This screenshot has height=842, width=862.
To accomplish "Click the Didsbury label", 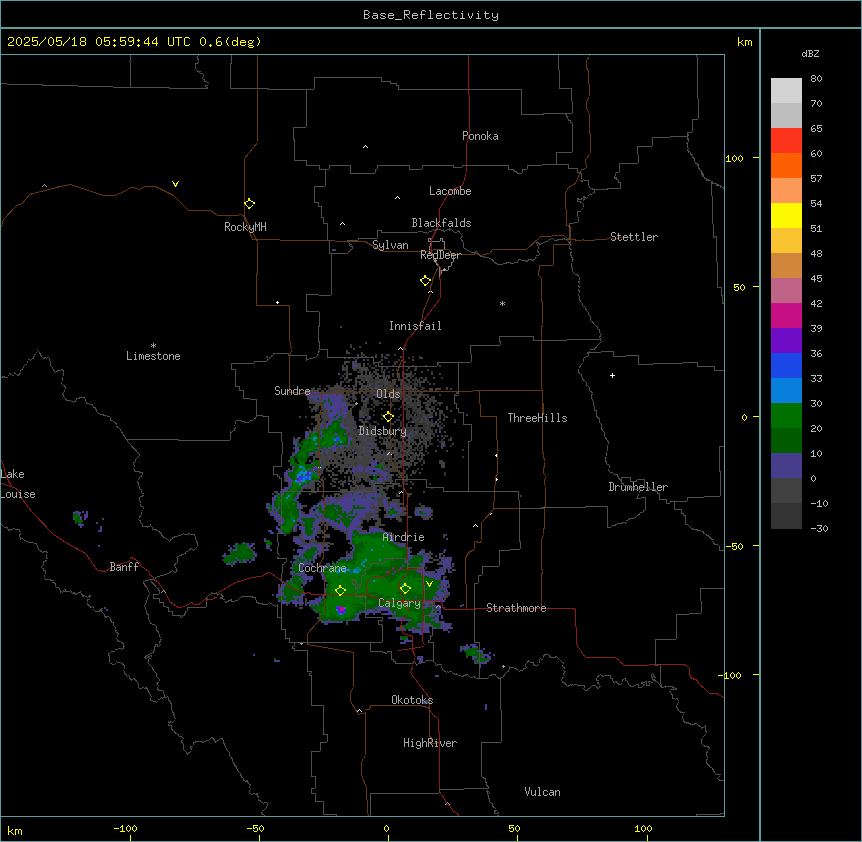I will 383,431.
